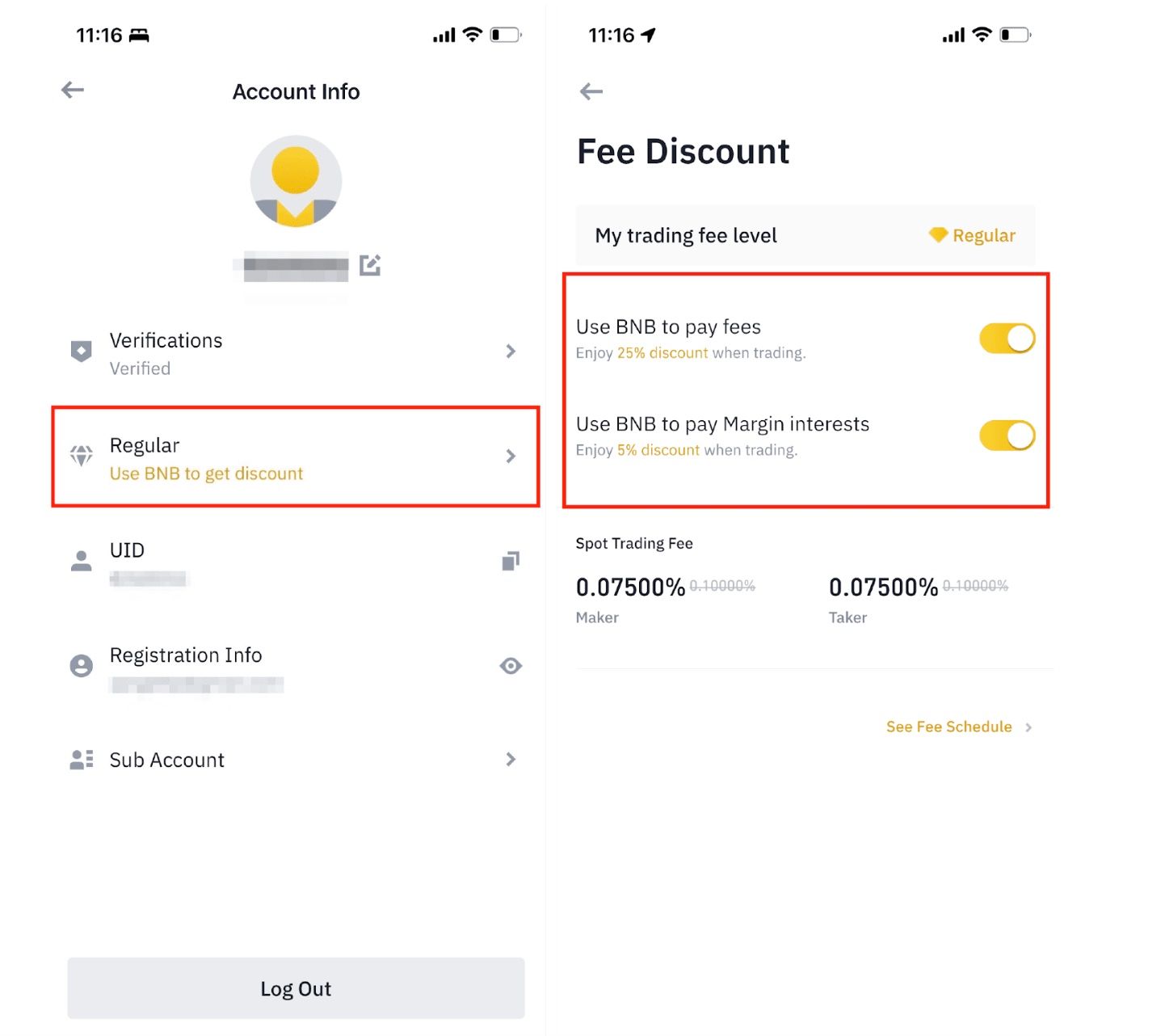Tap the yellow diamond fee level icon
The image size is (1165, 1036).
(x=938, y=235)
